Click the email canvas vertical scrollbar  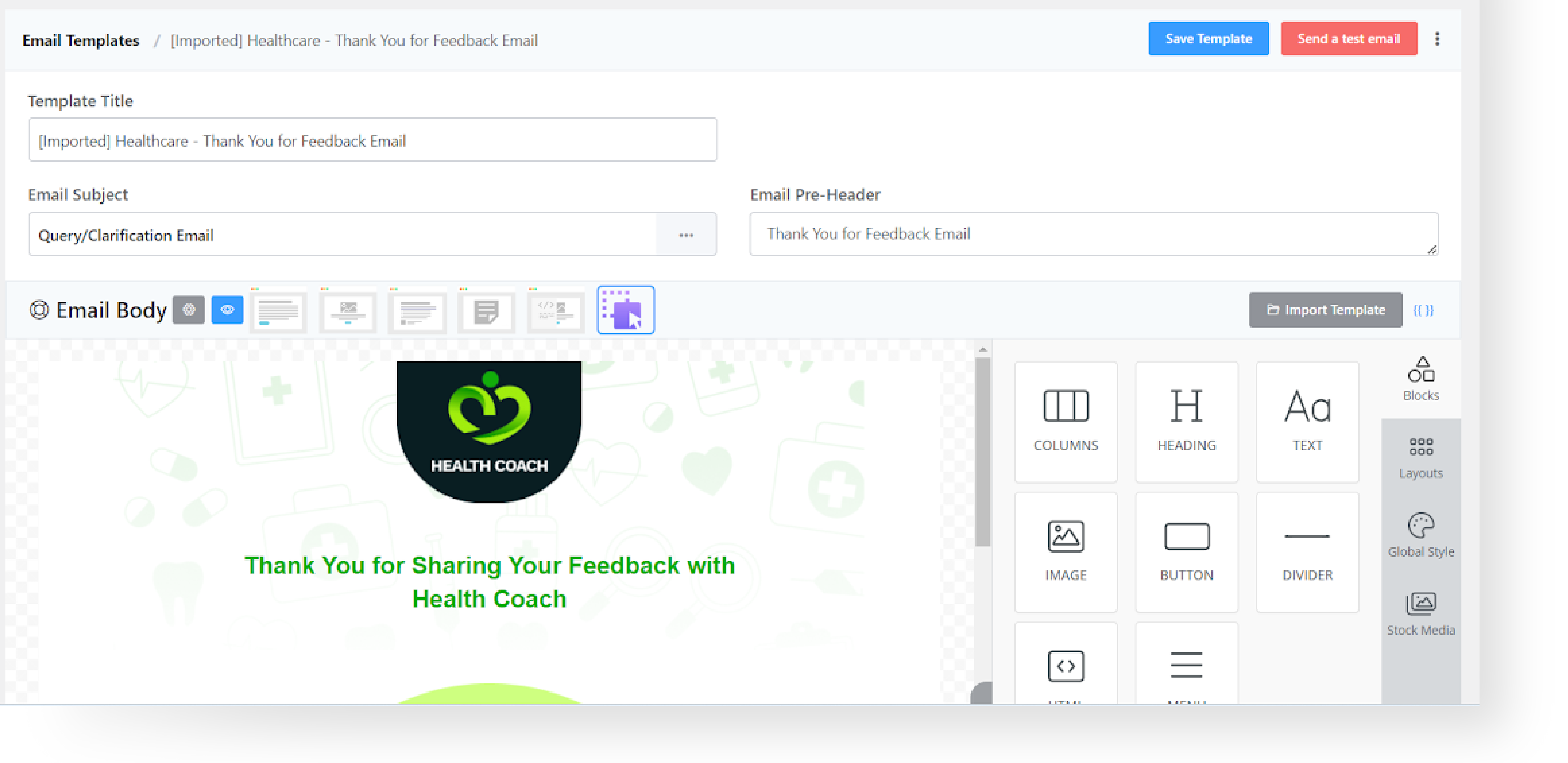(x=982, y=451)
